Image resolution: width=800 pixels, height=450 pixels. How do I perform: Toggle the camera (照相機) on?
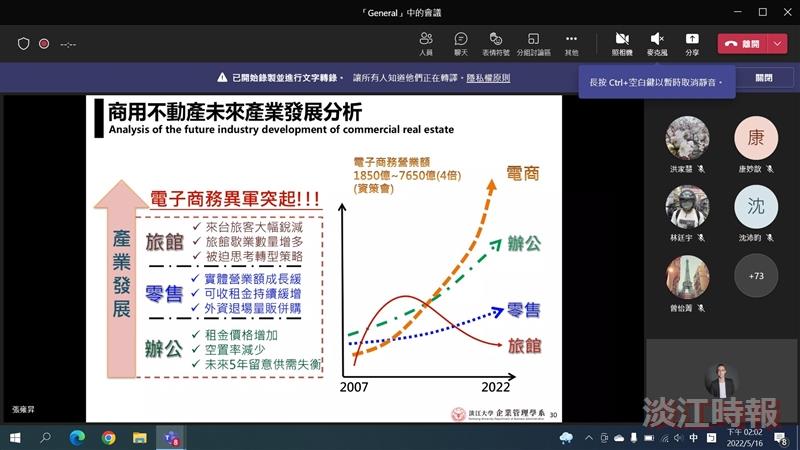pyautogui.click(x=622, y=44)
